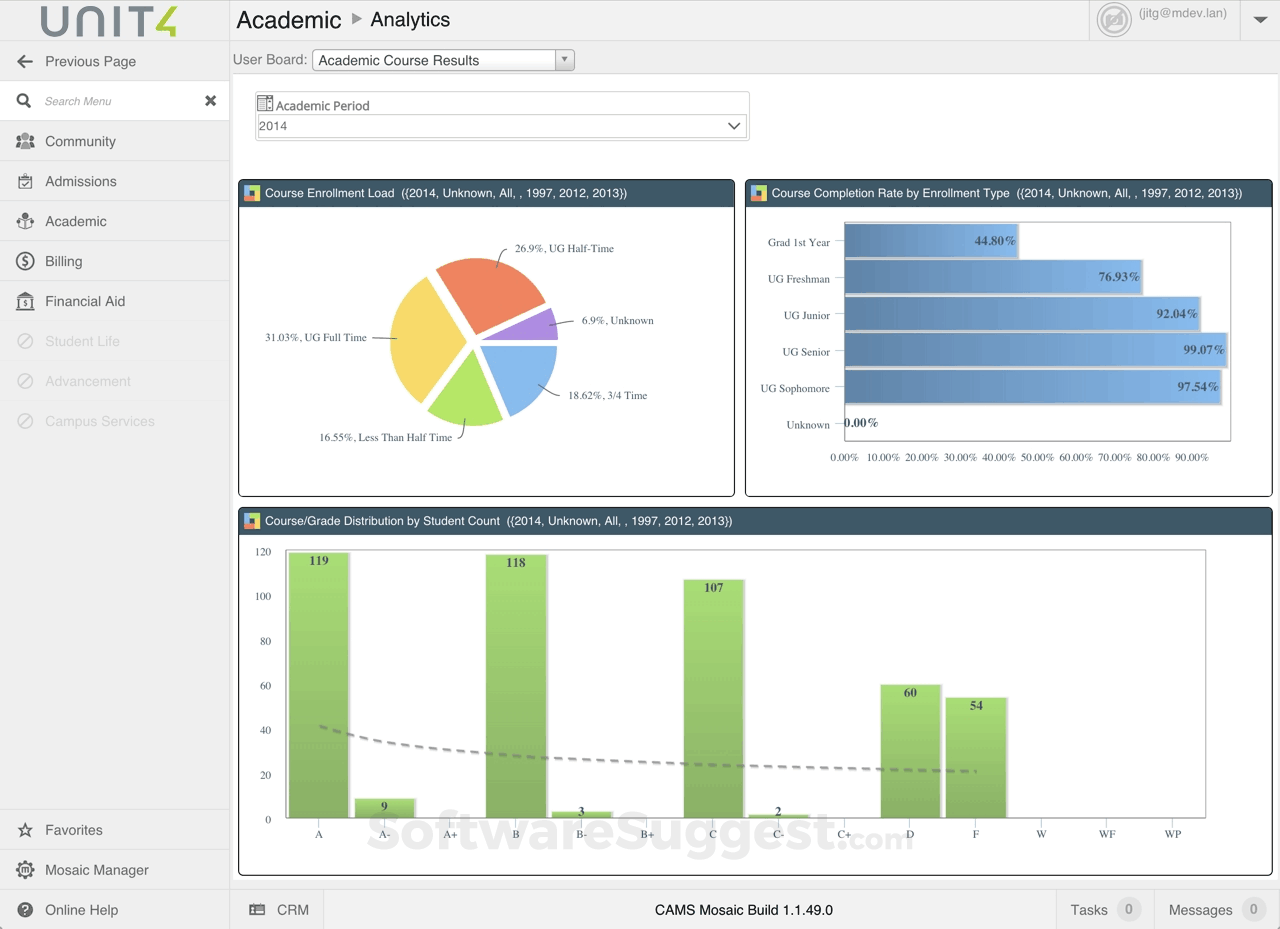Viewport: 1280px width, 929px height.
Task: Open the Admissions section from the sidebar
Action: pyautogui.click(x=24, y=181)
